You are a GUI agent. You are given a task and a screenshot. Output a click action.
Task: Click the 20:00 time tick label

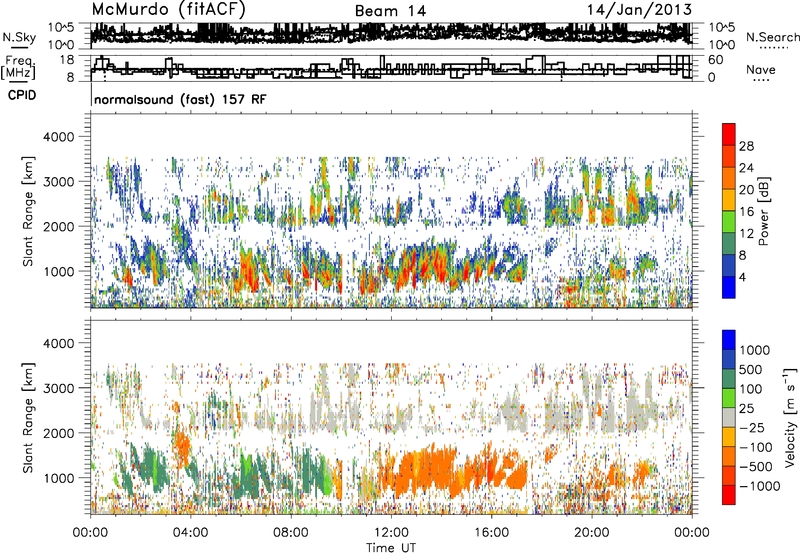[592, 533]
